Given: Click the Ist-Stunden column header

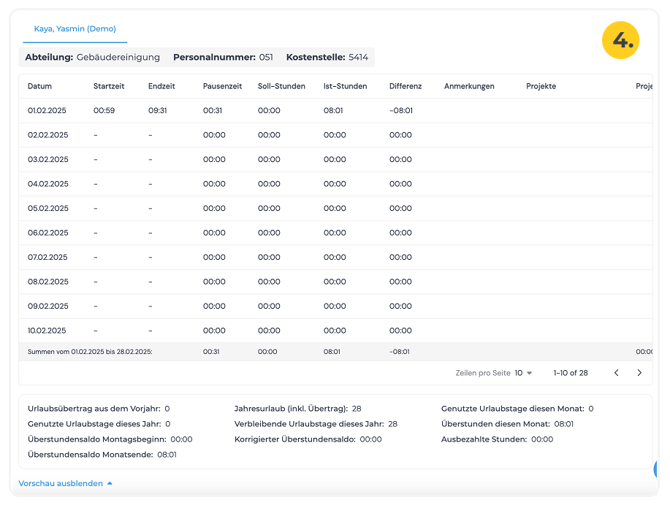Looking at the screenshot, I should coord(345,86).
